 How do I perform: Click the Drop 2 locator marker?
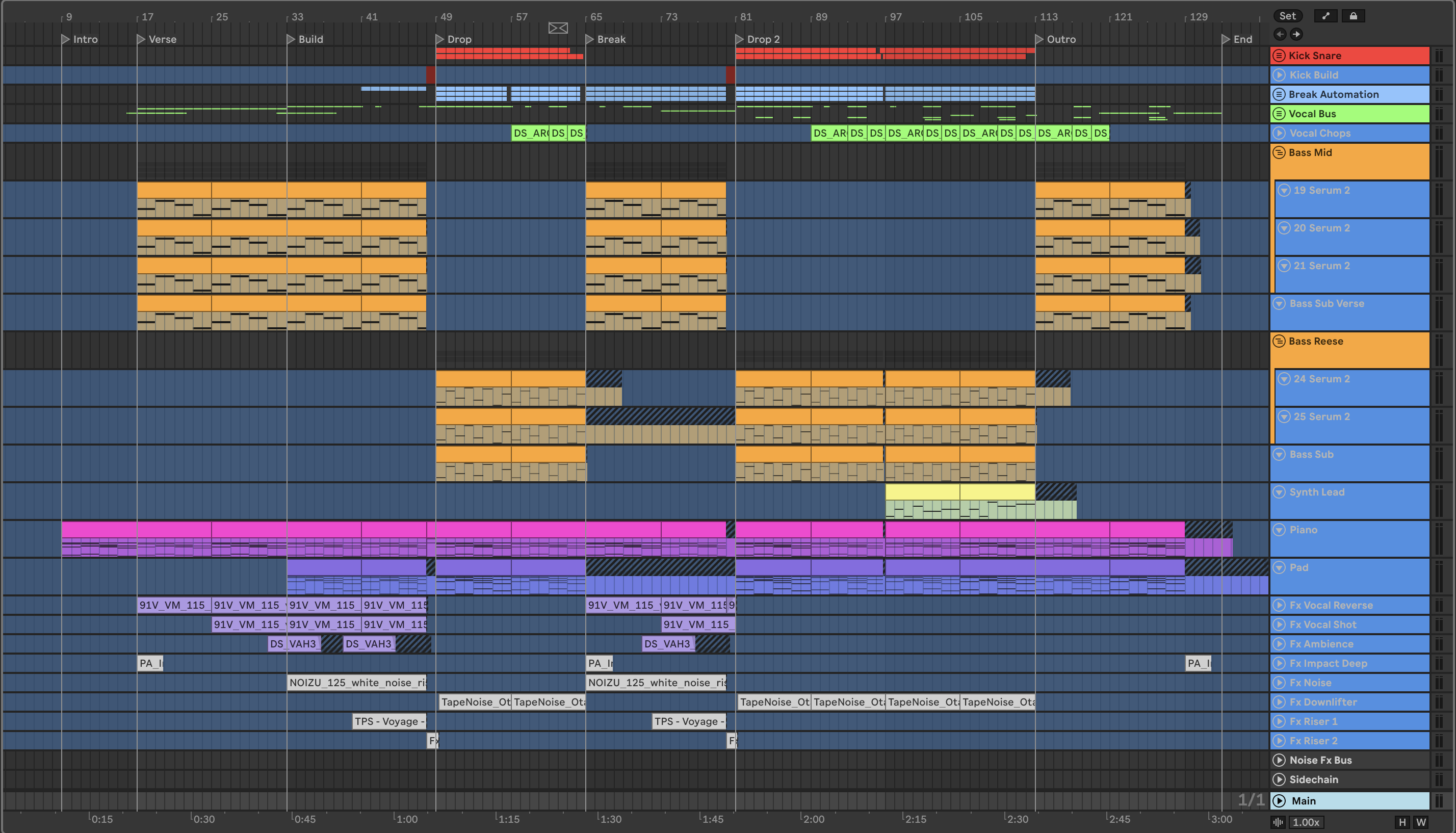point(740,39)
